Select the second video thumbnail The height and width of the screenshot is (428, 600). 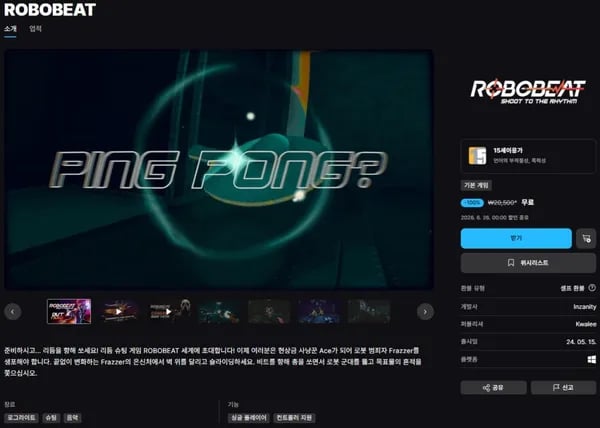coord(119,311)
